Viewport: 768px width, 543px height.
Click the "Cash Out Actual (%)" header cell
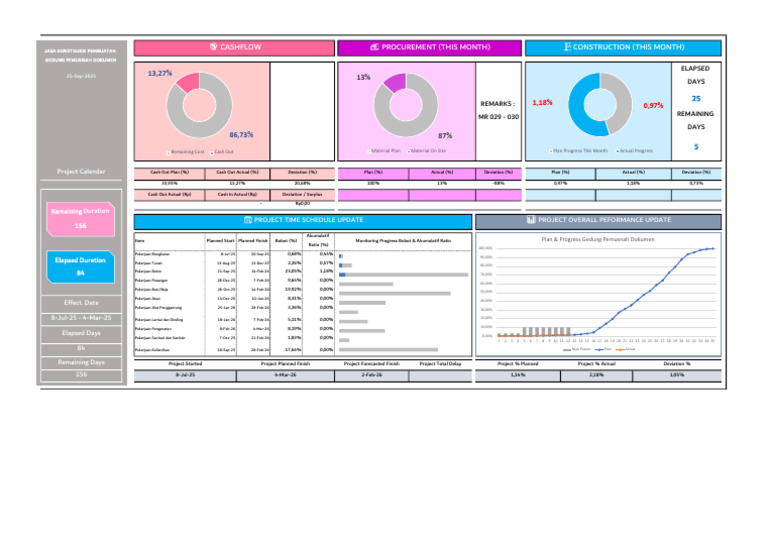click(237, 173)
